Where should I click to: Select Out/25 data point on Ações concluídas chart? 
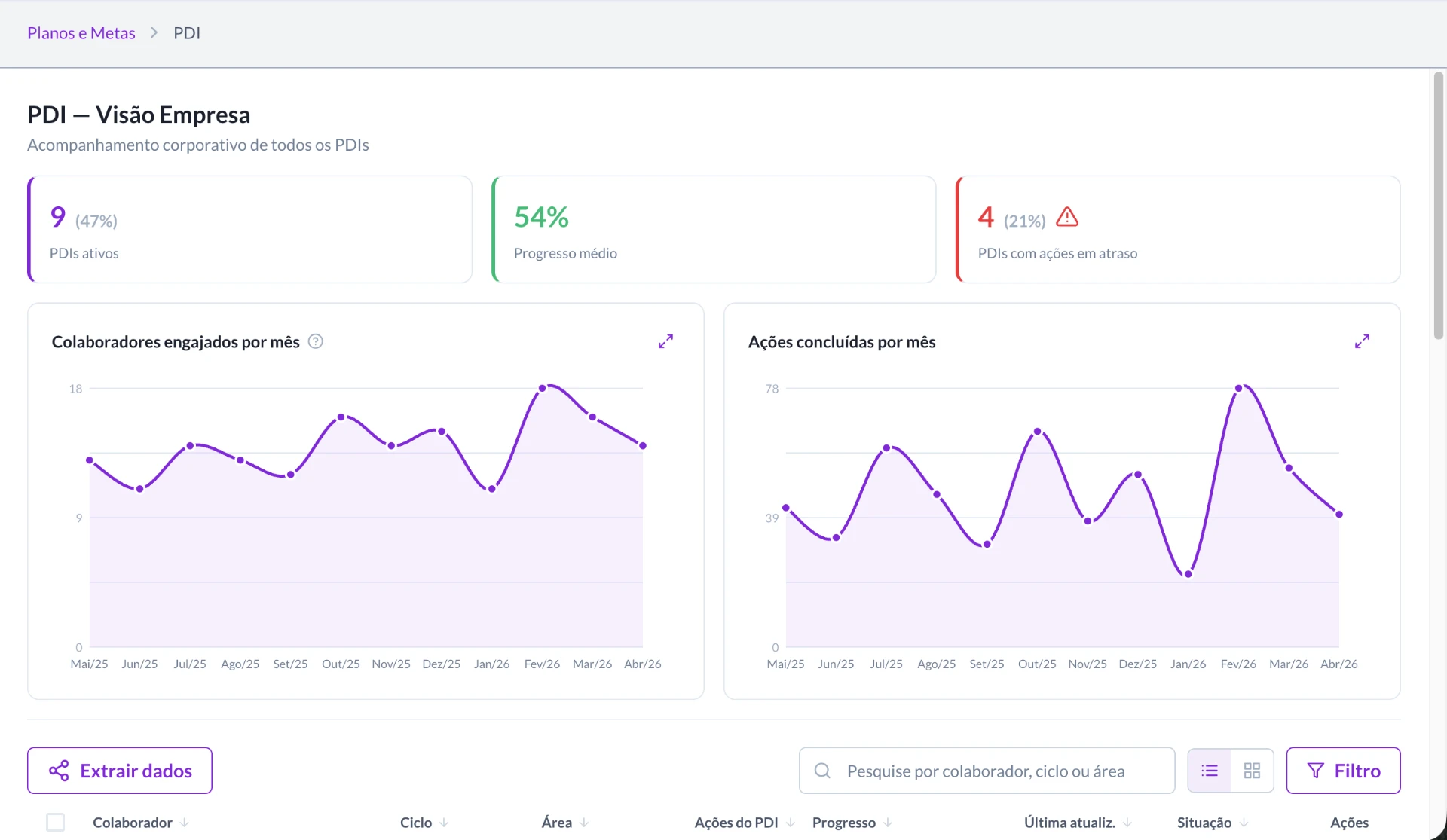click(1038, 432)
